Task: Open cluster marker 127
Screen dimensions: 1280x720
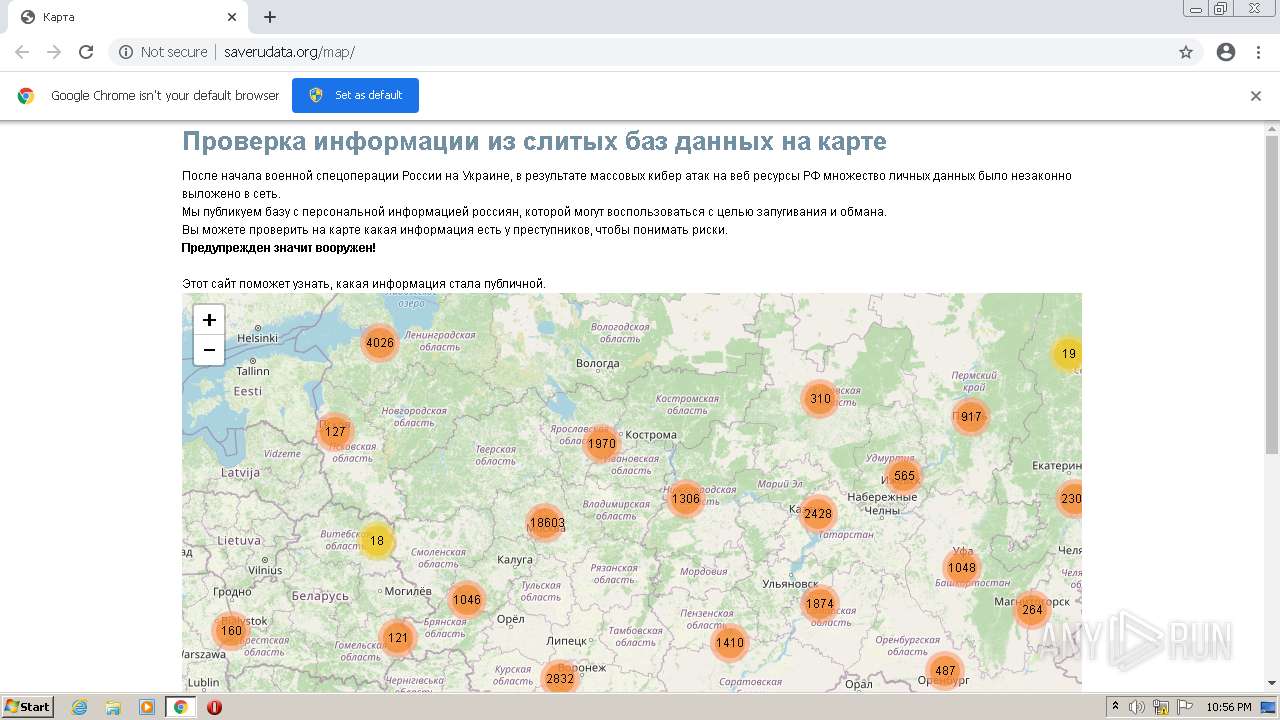Action: [335, 432]
